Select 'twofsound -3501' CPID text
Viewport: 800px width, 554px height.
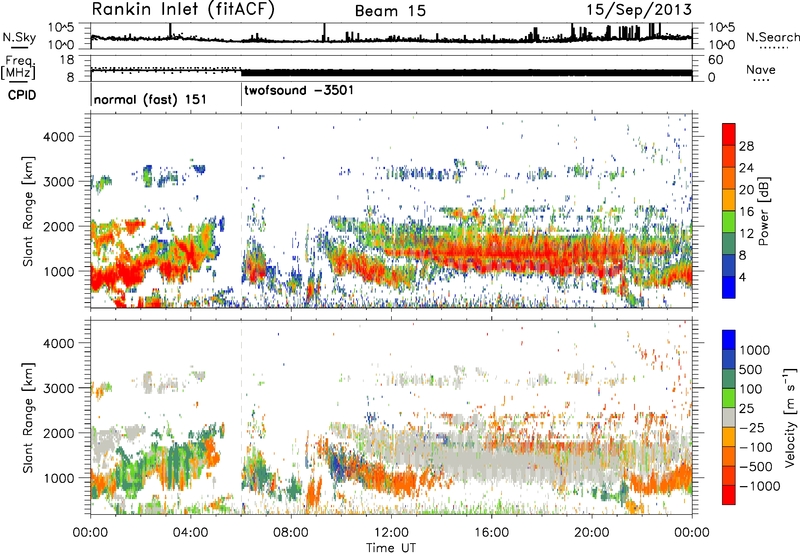pos(298,91)
